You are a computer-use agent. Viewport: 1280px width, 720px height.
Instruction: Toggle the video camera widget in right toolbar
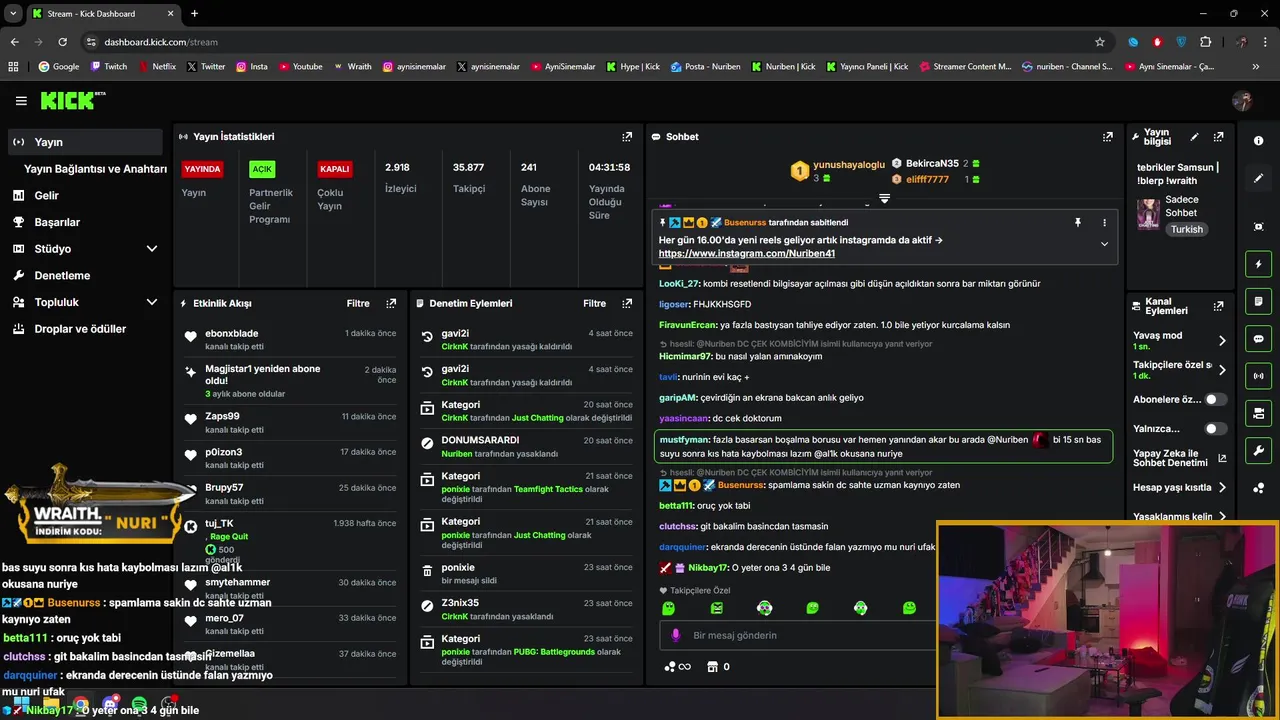[1258, 413]
